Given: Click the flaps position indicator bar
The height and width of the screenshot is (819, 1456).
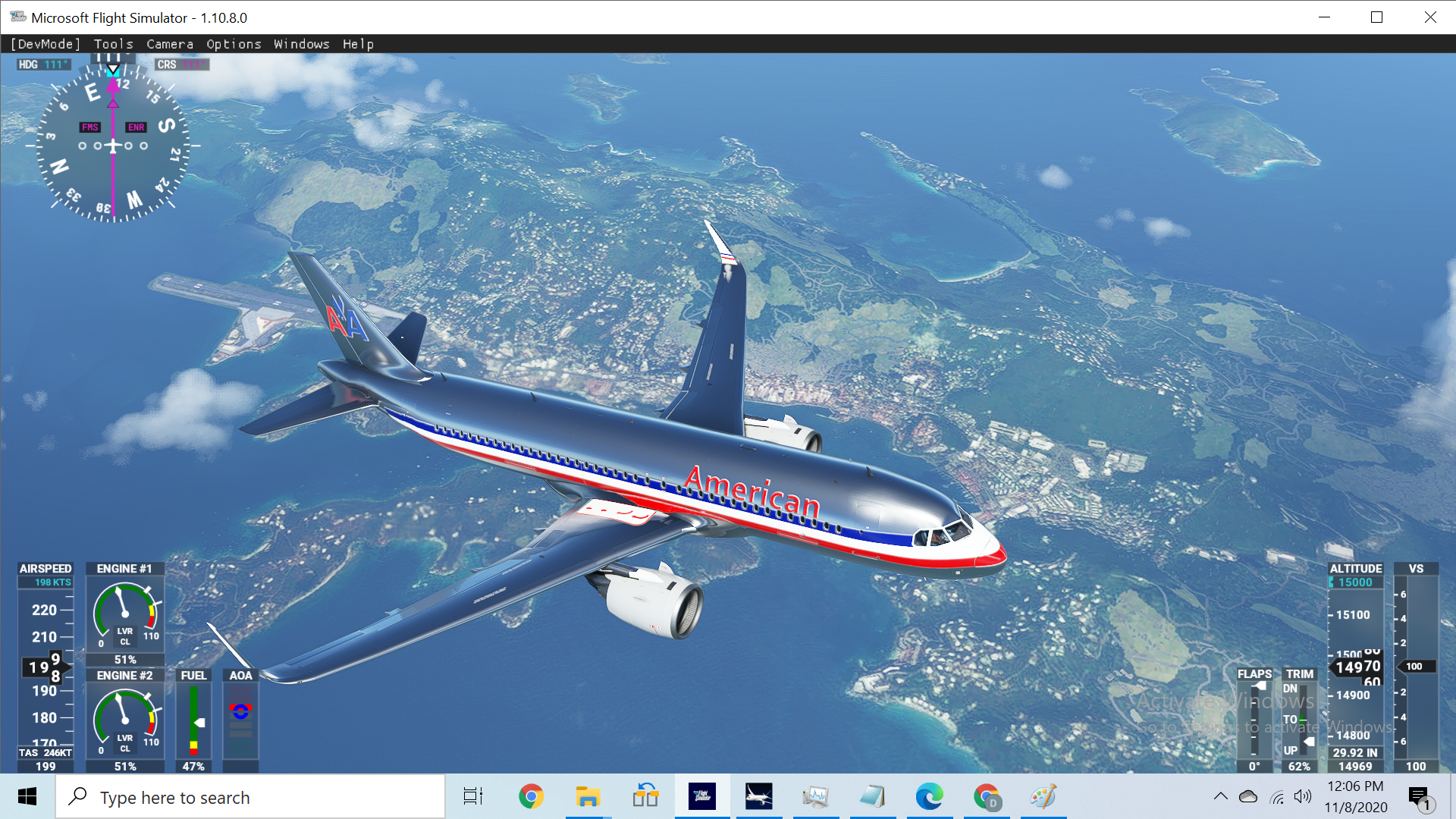Looking at the screenshot, I should coord(1255,720).
